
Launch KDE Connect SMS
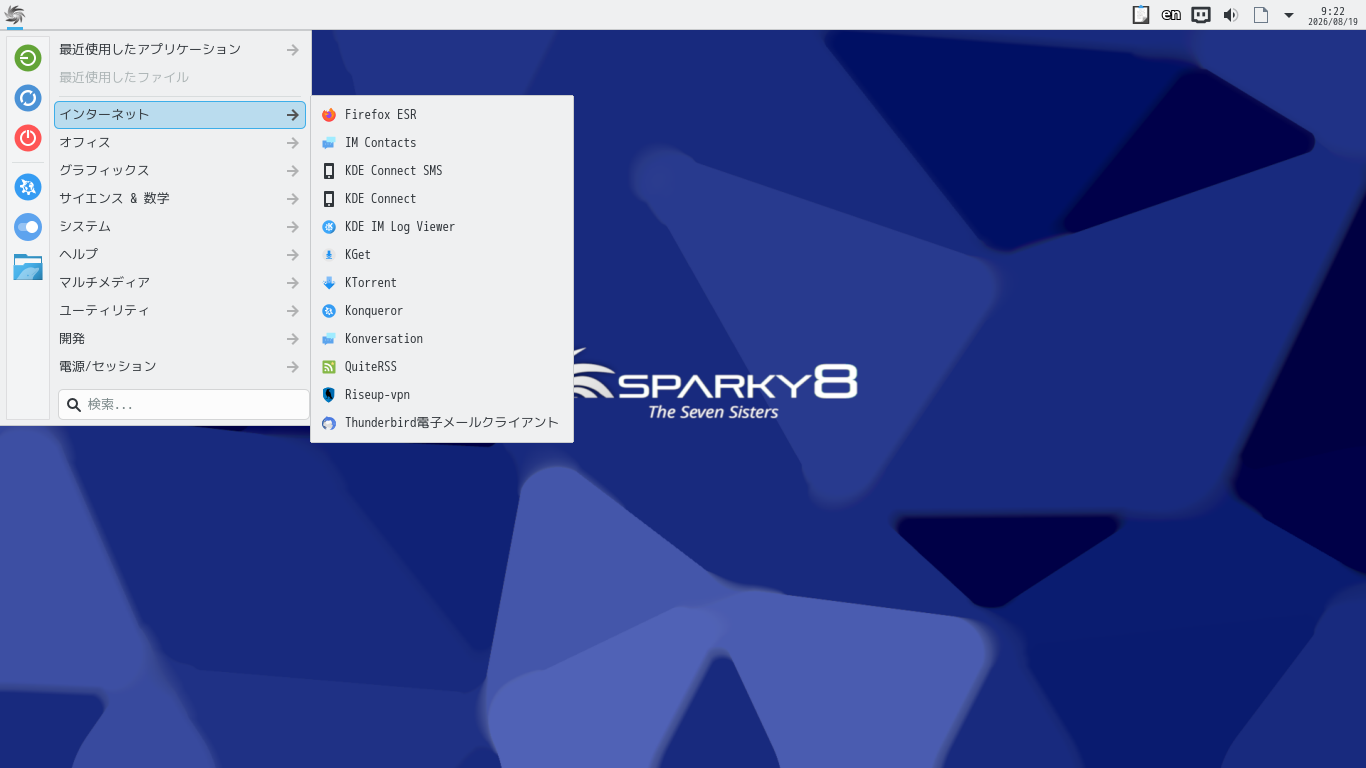click(442, 171)
